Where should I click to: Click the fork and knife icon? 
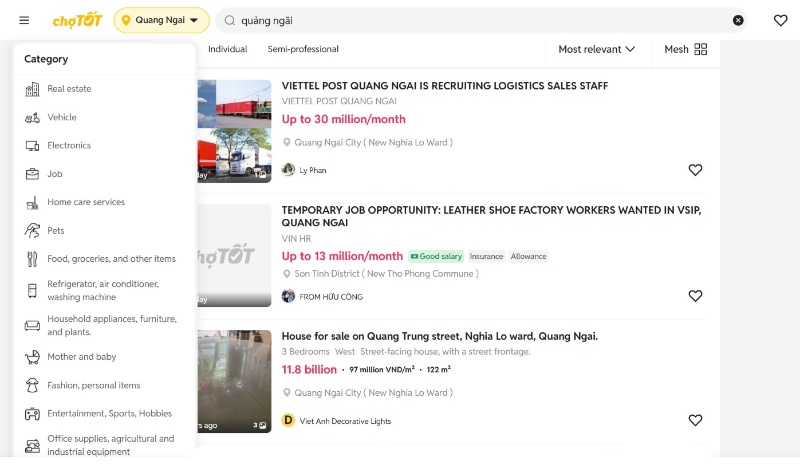point(32,259)
